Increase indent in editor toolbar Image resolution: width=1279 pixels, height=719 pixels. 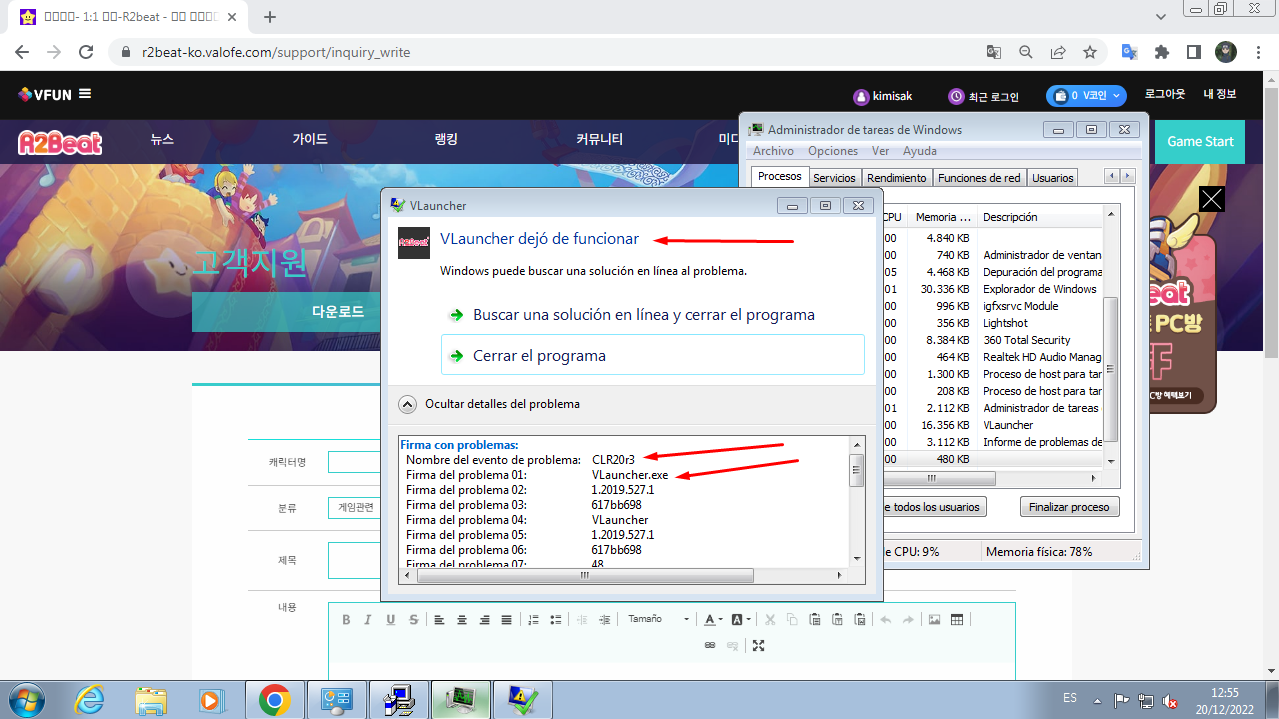(x=604, y=620)
